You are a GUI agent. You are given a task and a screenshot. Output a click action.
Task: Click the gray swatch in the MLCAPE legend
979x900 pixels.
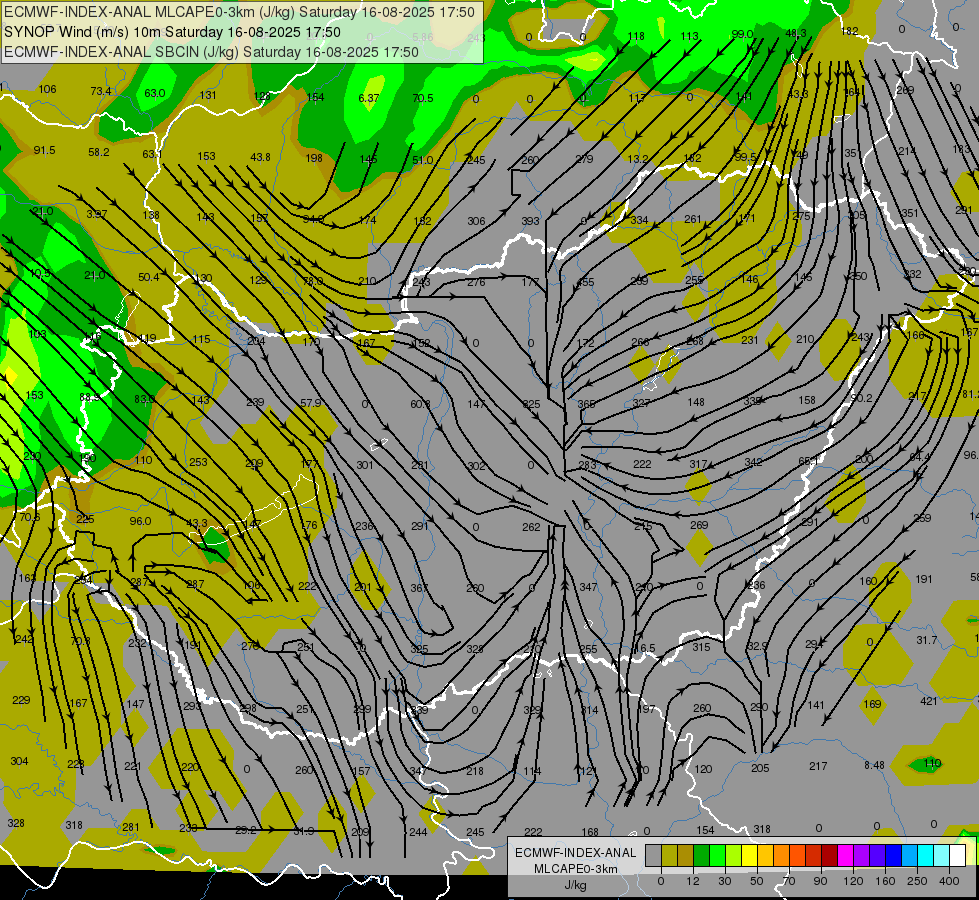pos(654,855)
